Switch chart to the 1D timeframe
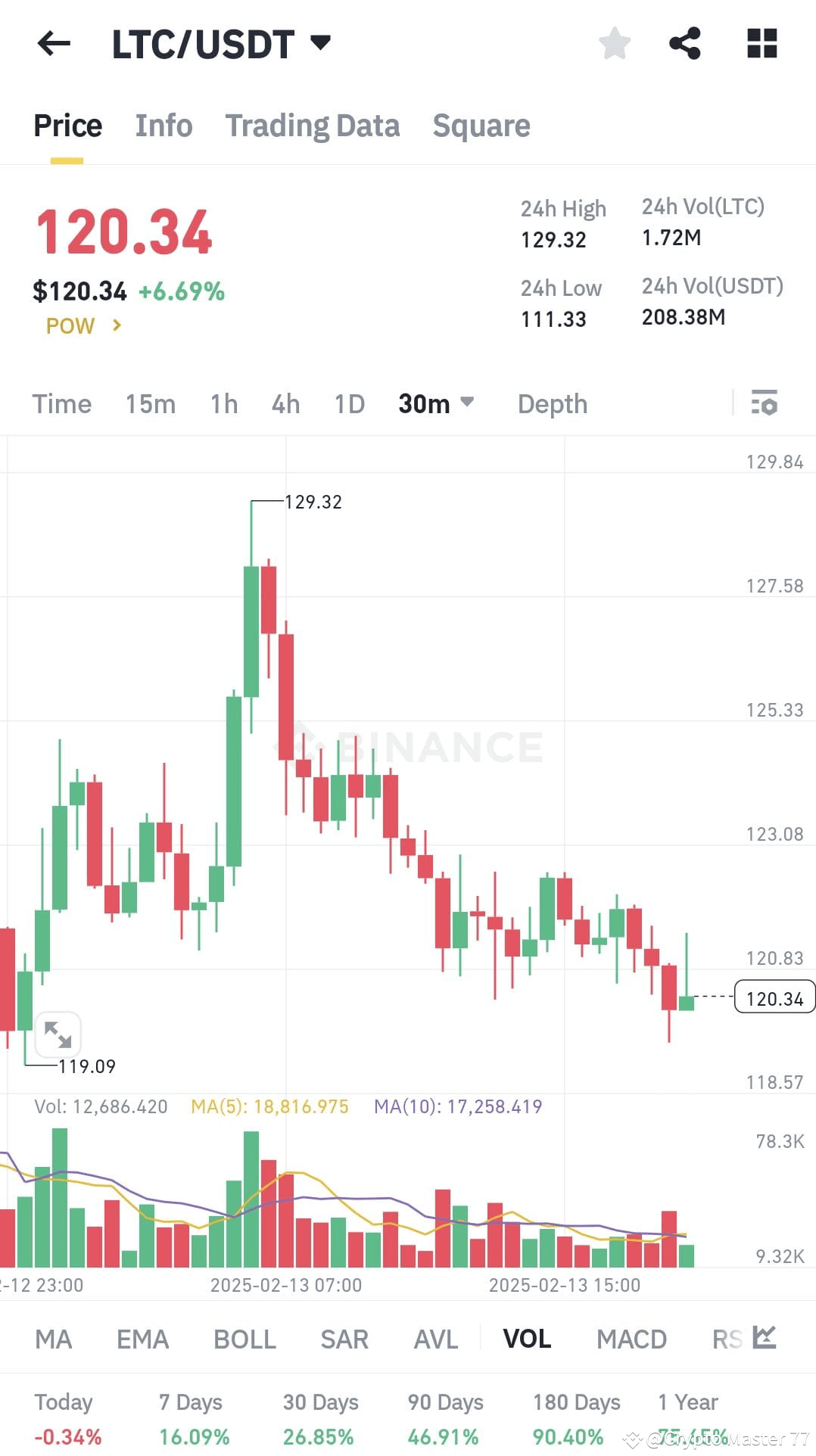 point(349,404)
